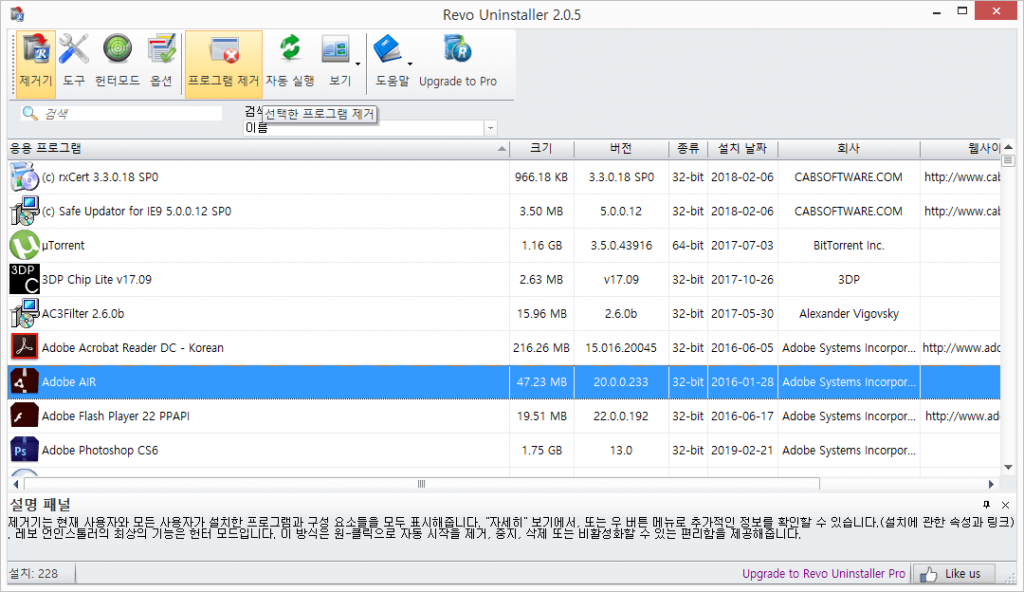Open the 옵션 options dialog
This screenshot has height=592, width=1024.
[x=161, y=63]
